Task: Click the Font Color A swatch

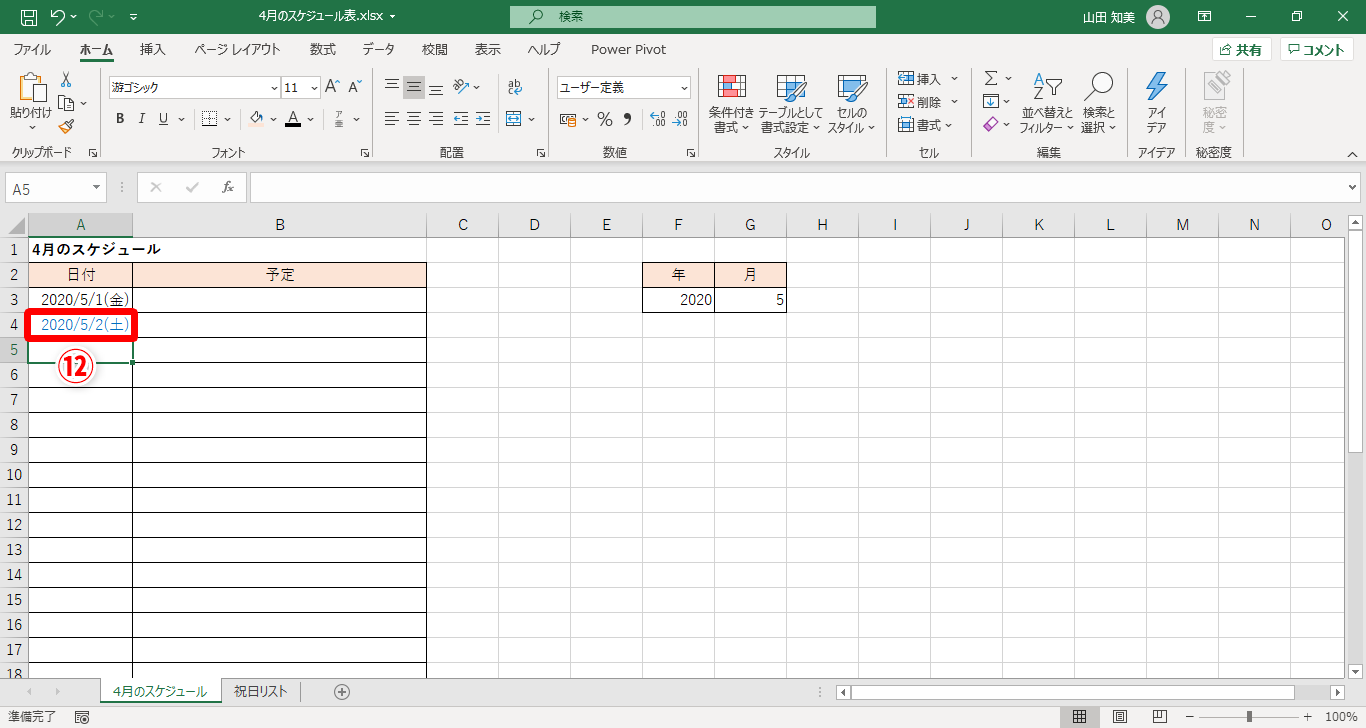Action: click(293, 119)
